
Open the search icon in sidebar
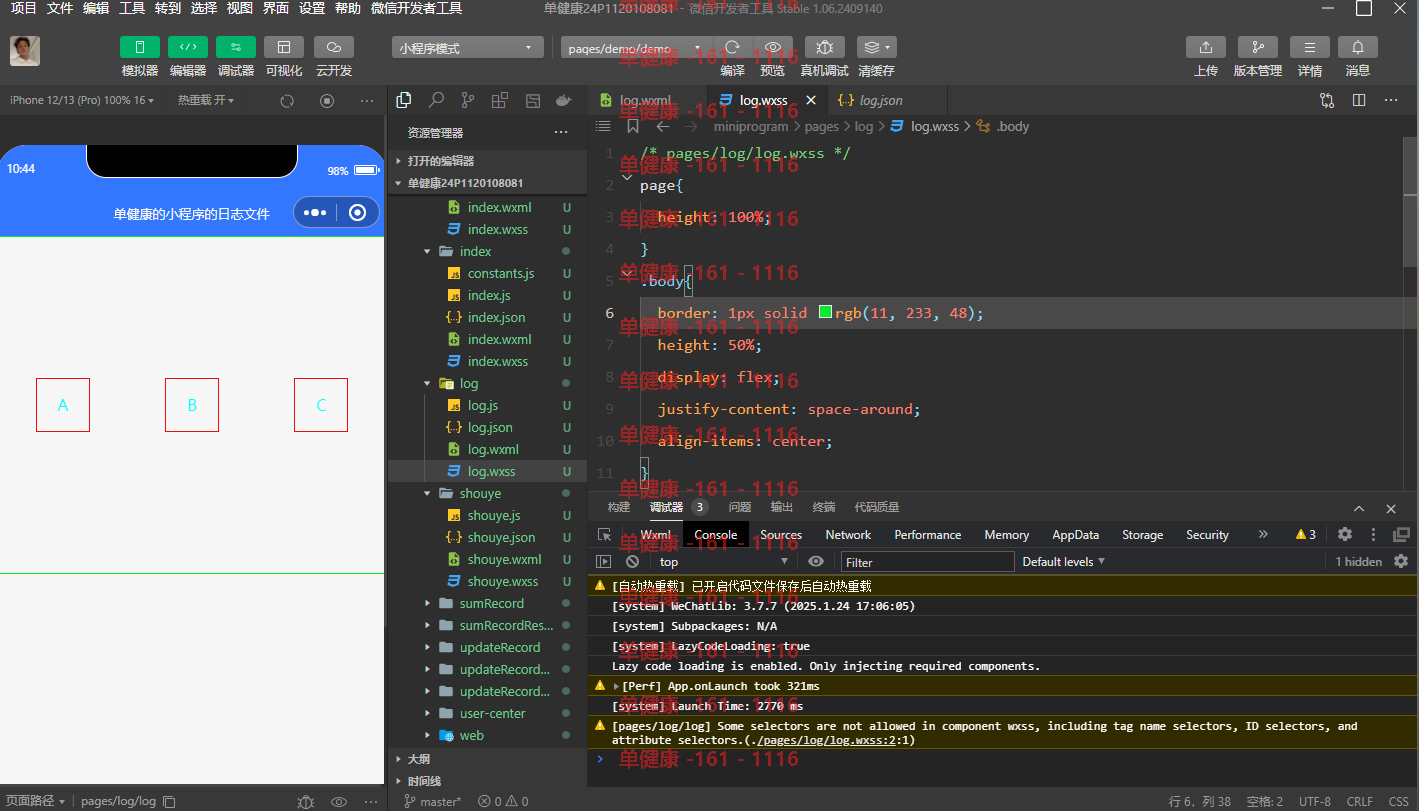[x=436, y=100]
